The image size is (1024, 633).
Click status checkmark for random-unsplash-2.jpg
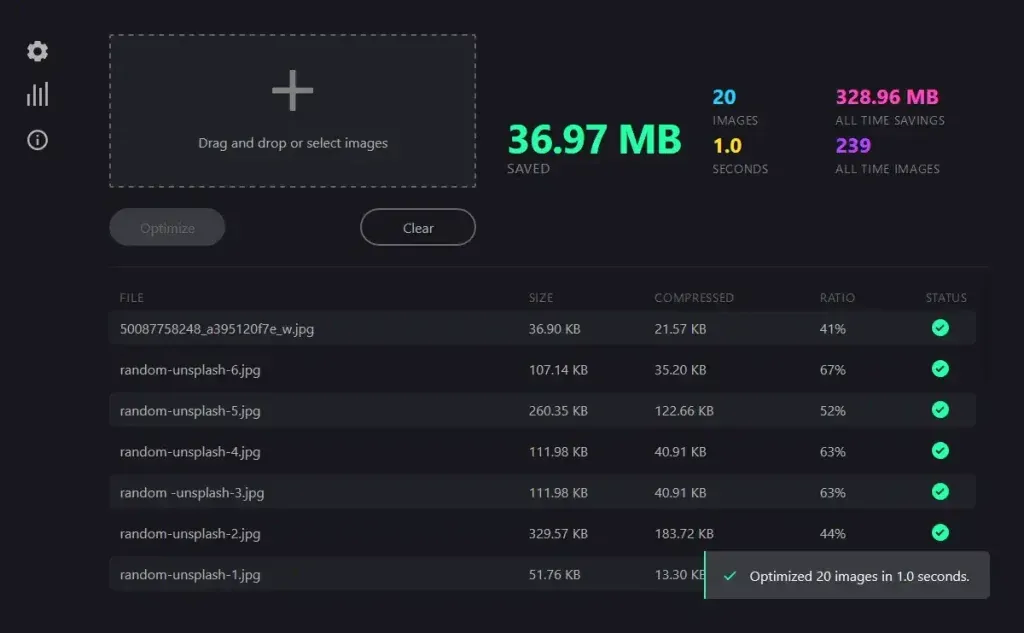[940, 533]
